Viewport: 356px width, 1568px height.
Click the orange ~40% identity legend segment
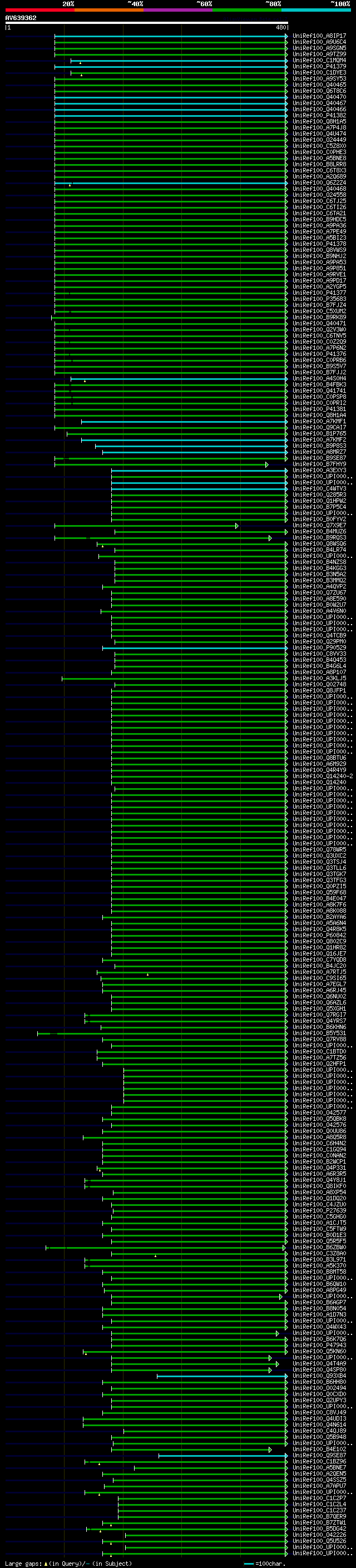pos(109,10)
